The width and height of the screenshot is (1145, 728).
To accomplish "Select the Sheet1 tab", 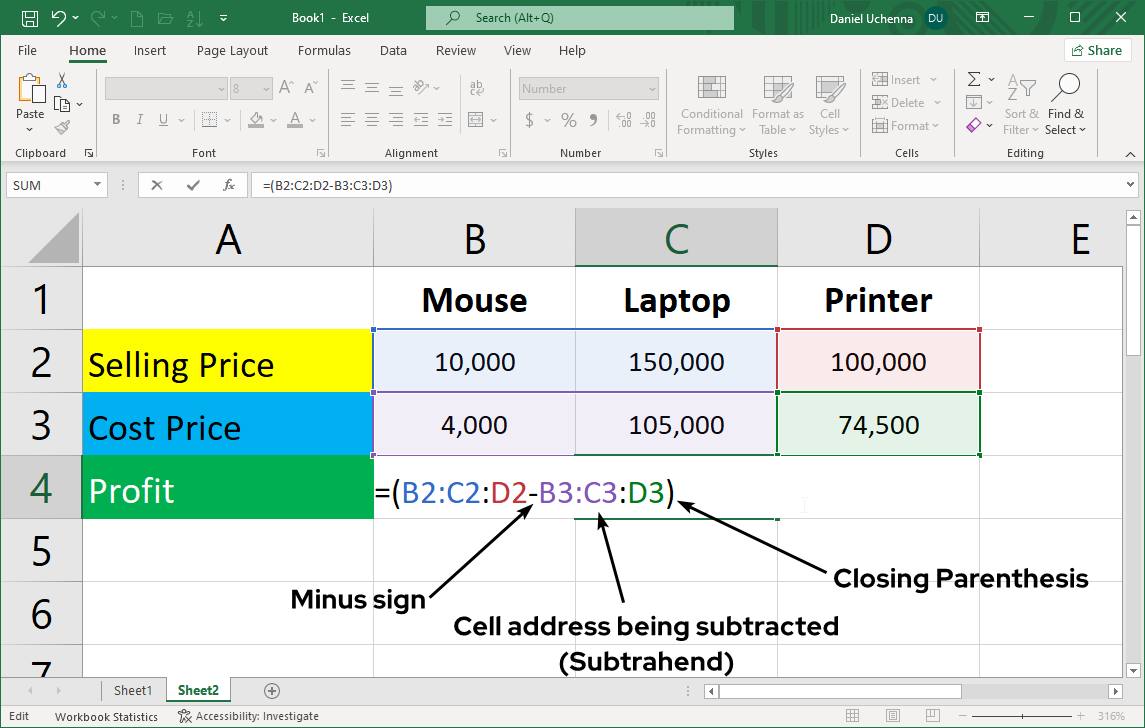I will click(x=134, y=690).
